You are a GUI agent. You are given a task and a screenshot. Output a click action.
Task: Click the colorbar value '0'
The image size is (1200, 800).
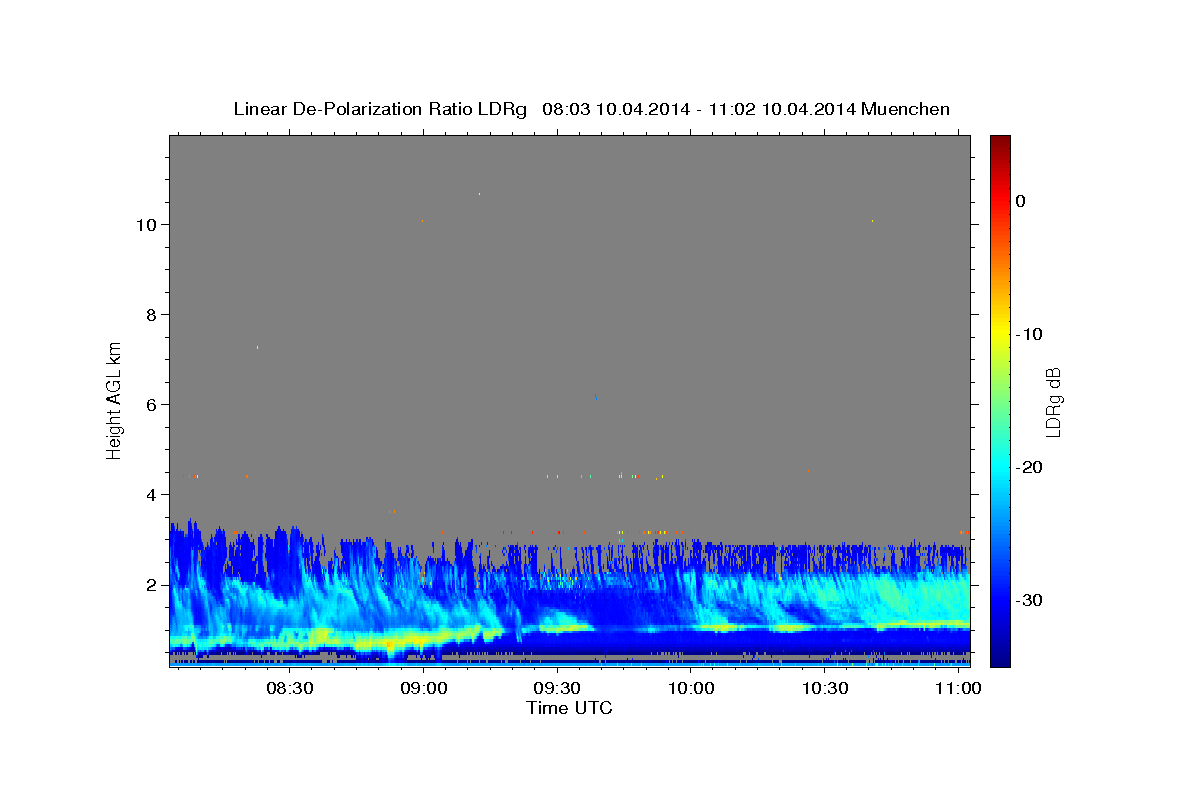click(x=1021, y=201)
